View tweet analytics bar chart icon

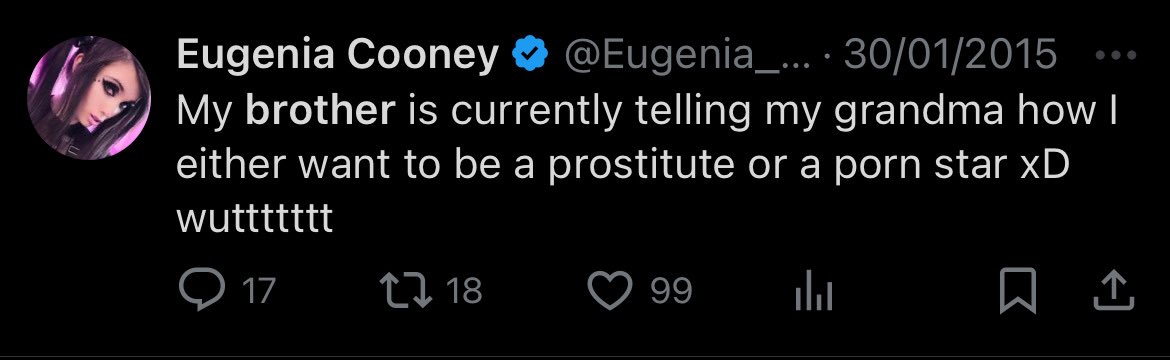click(813, 291)
